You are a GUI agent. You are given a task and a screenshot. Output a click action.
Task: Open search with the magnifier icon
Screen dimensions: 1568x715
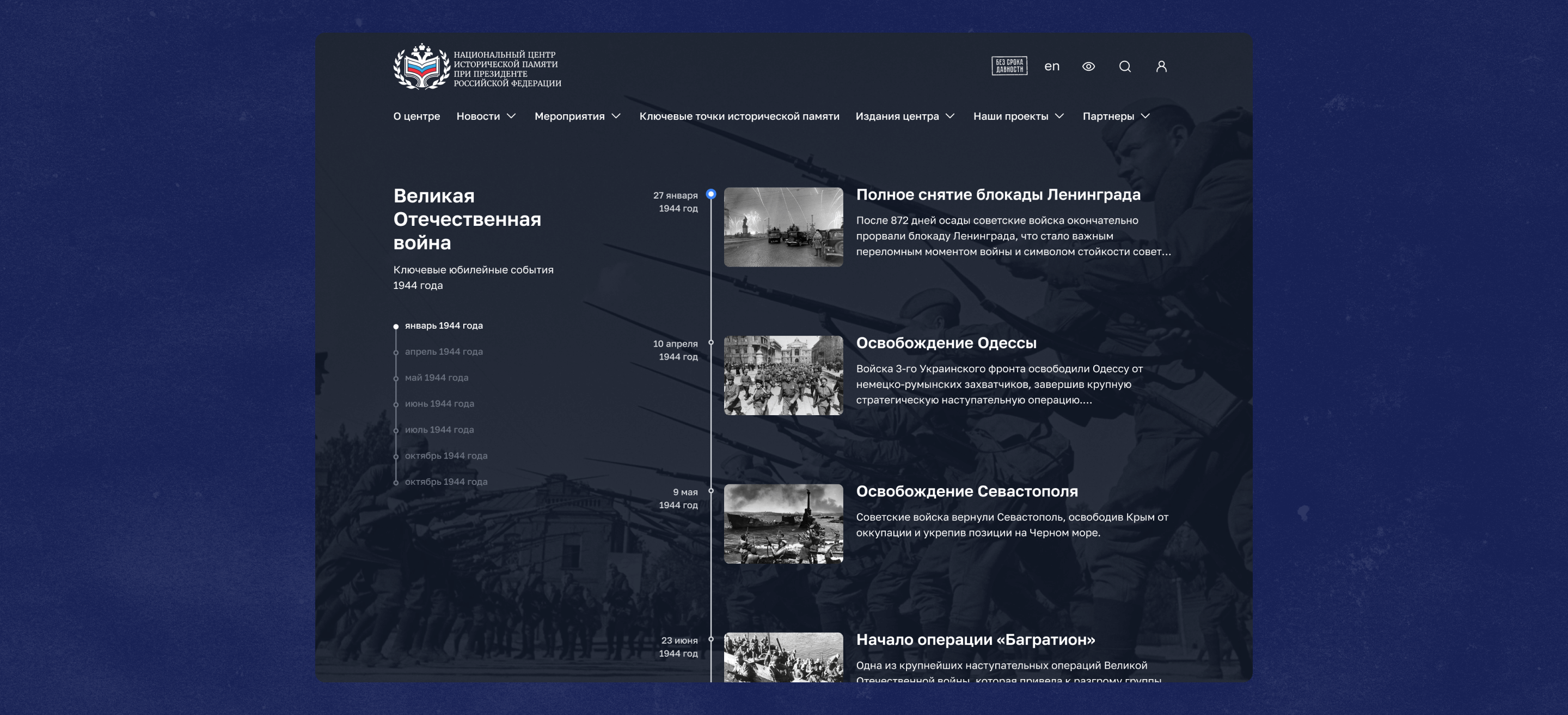coord(1125,66)
